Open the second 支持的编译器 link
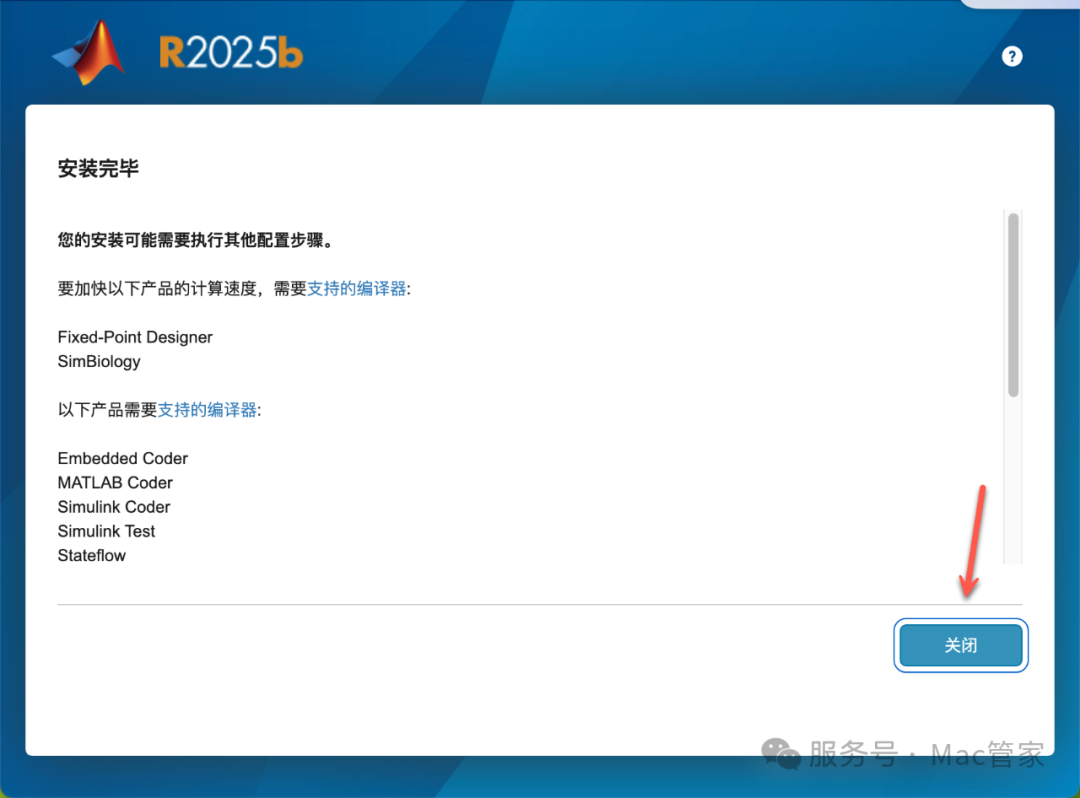This screenshot has height=798, width=1080. pos(206,409)
